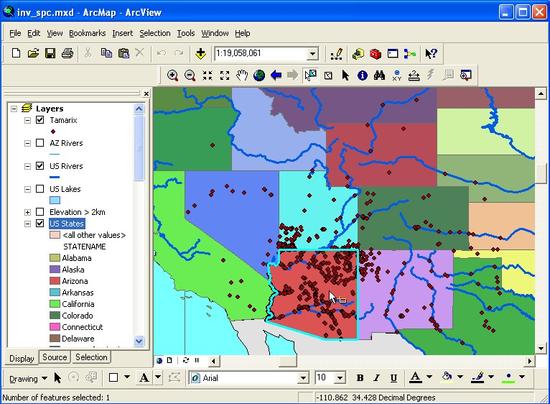
Task: Click the Refresh view button
Action: [186, 360]
